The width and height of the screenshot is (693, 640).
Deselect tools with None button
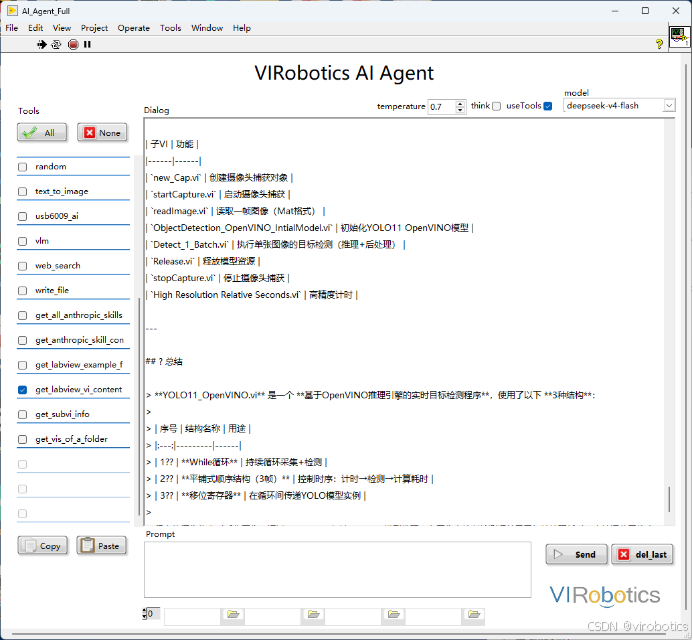pyautogui.click(x=102, y=133)
